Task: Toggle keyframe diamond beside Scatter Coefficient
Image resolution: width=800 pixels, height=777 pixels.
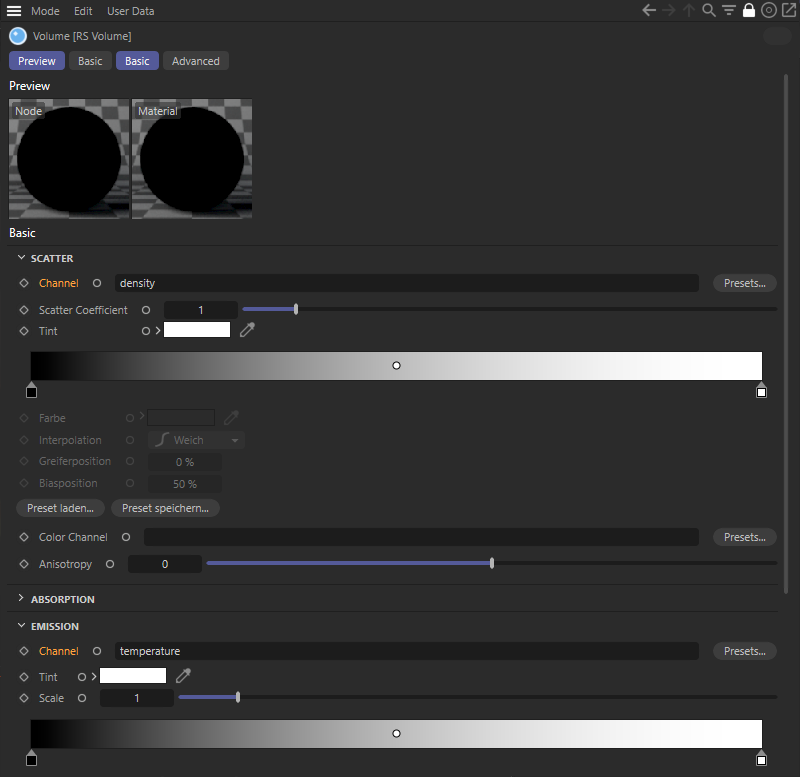Action: (24, 310)
